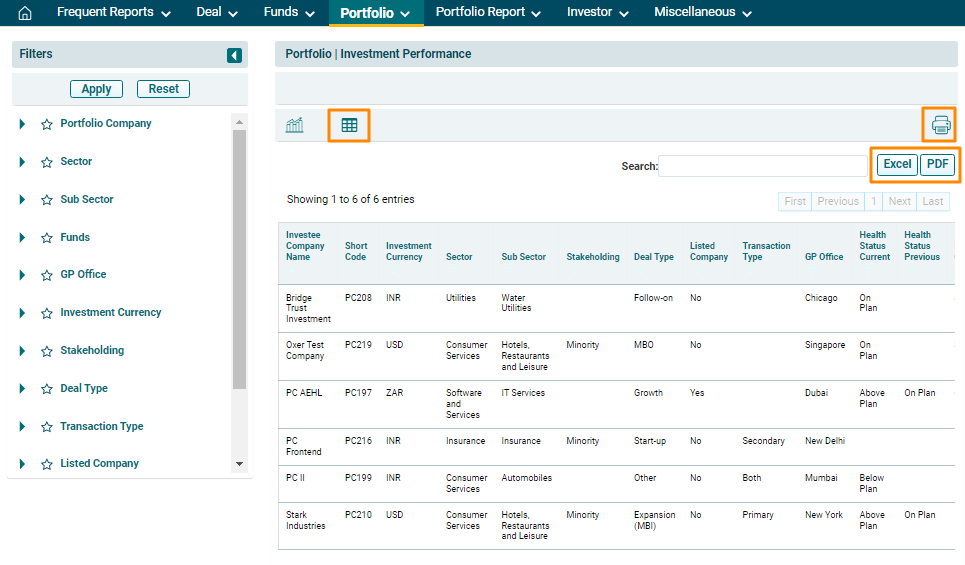Click the printer icon

click(x=940, y=125)
